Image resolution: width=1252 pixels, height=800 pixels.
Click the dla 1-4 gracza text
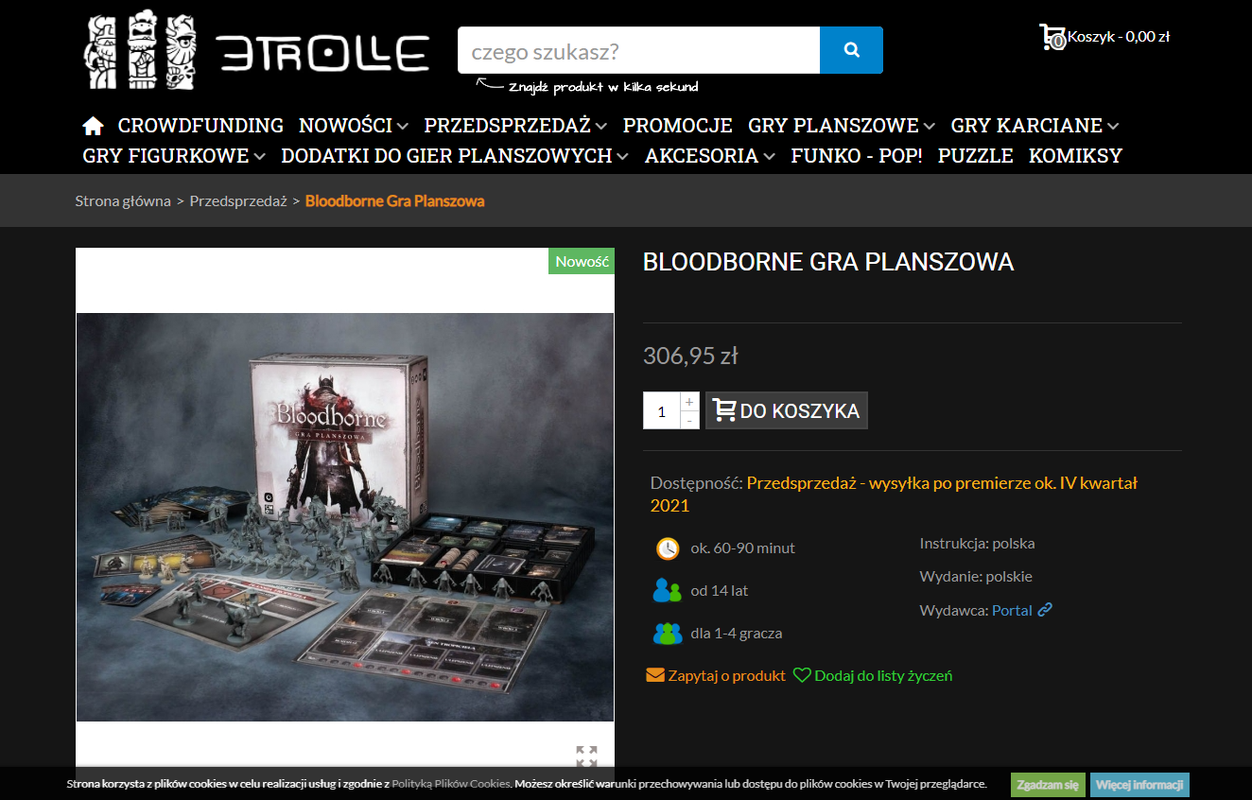point(737,633)
